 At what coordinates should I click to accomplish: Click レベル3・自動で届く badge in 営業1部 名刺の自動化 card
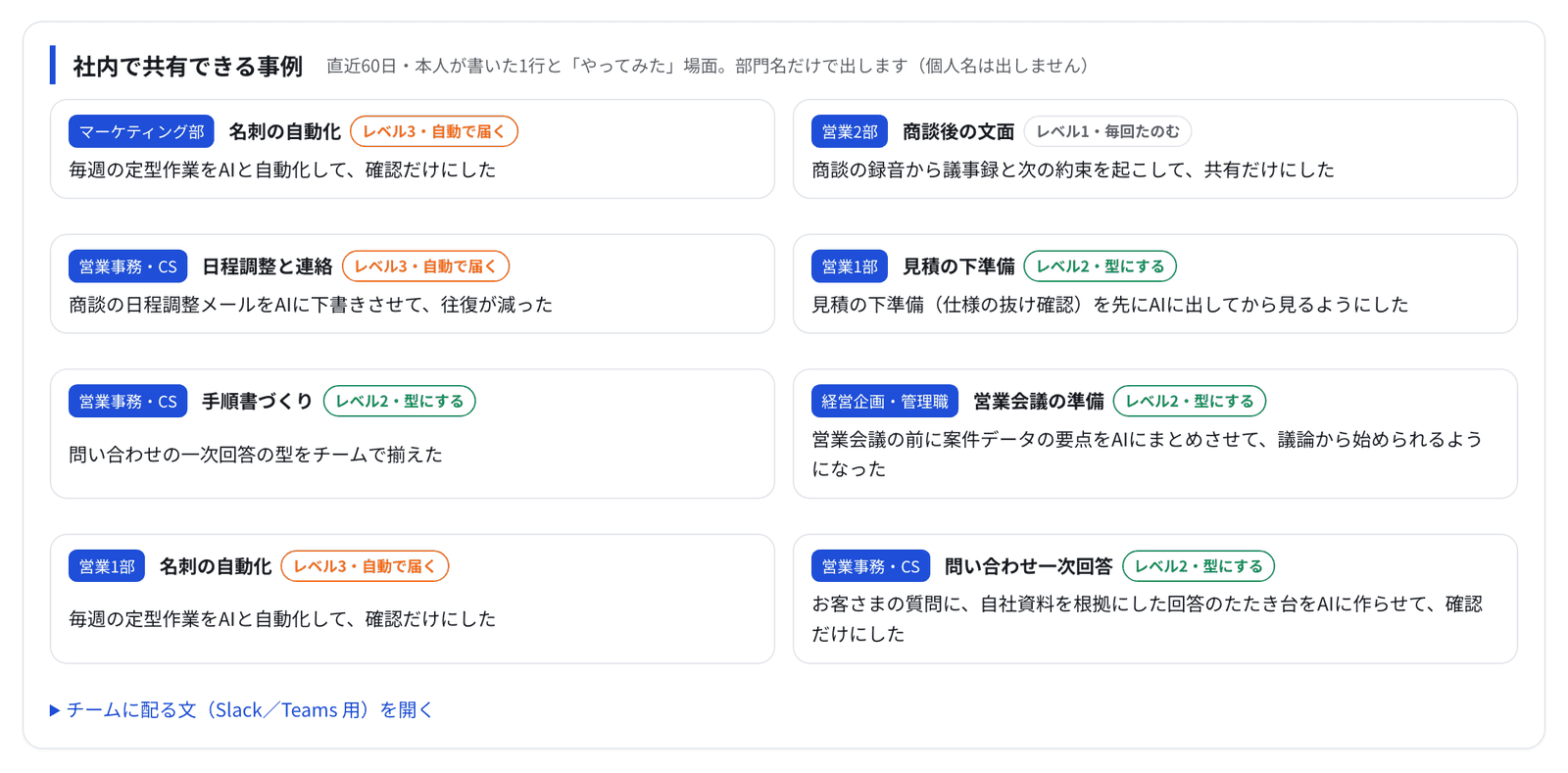[365, 566]
